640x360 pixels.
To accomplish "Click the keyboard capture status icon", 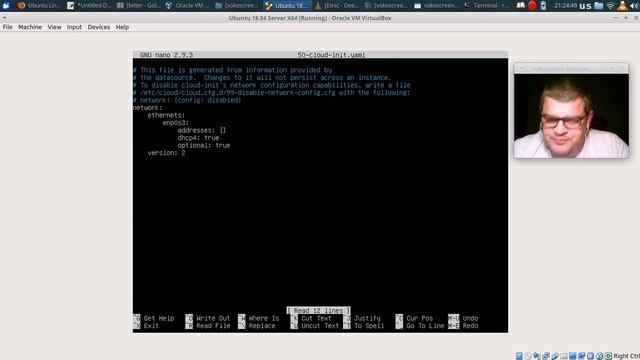I will [609, 356].
